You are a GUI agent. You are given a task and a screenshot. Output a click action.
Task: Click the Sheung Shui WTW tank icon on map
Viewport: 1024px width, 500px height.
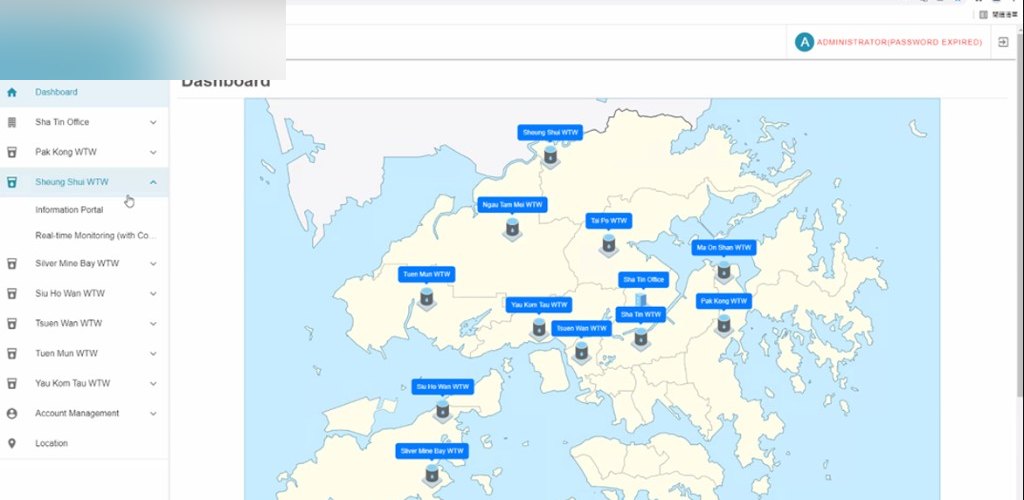[551, 155]
